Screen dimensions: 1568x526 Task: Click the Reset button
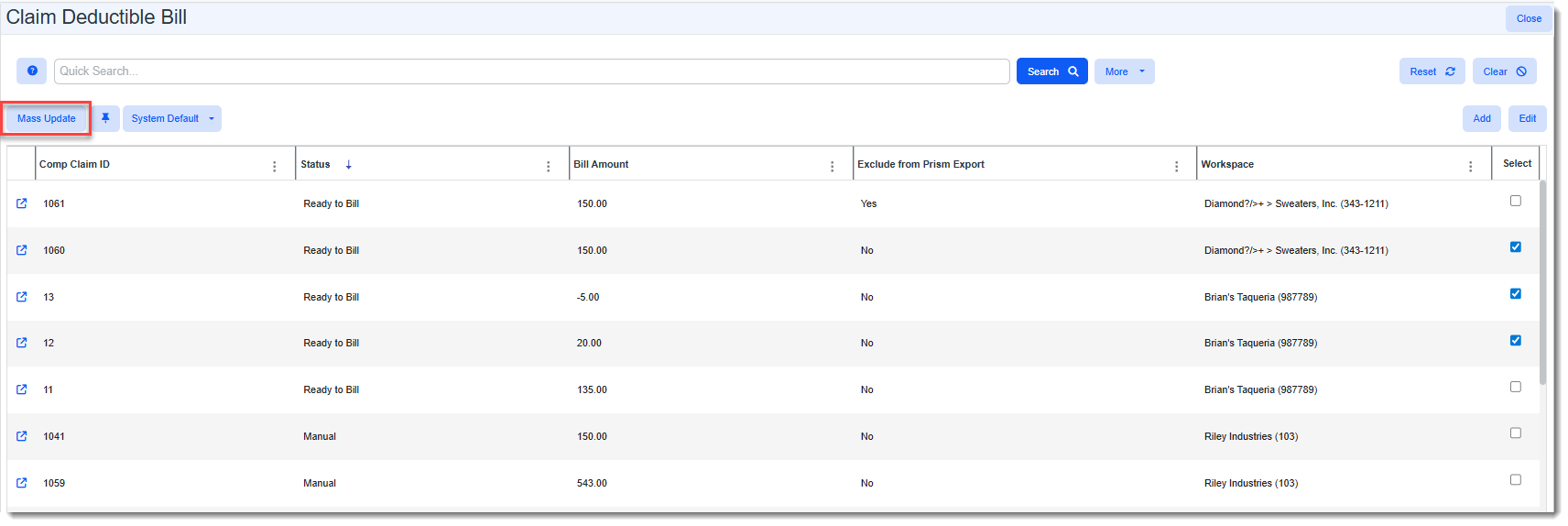click(x=1432, y=71)
